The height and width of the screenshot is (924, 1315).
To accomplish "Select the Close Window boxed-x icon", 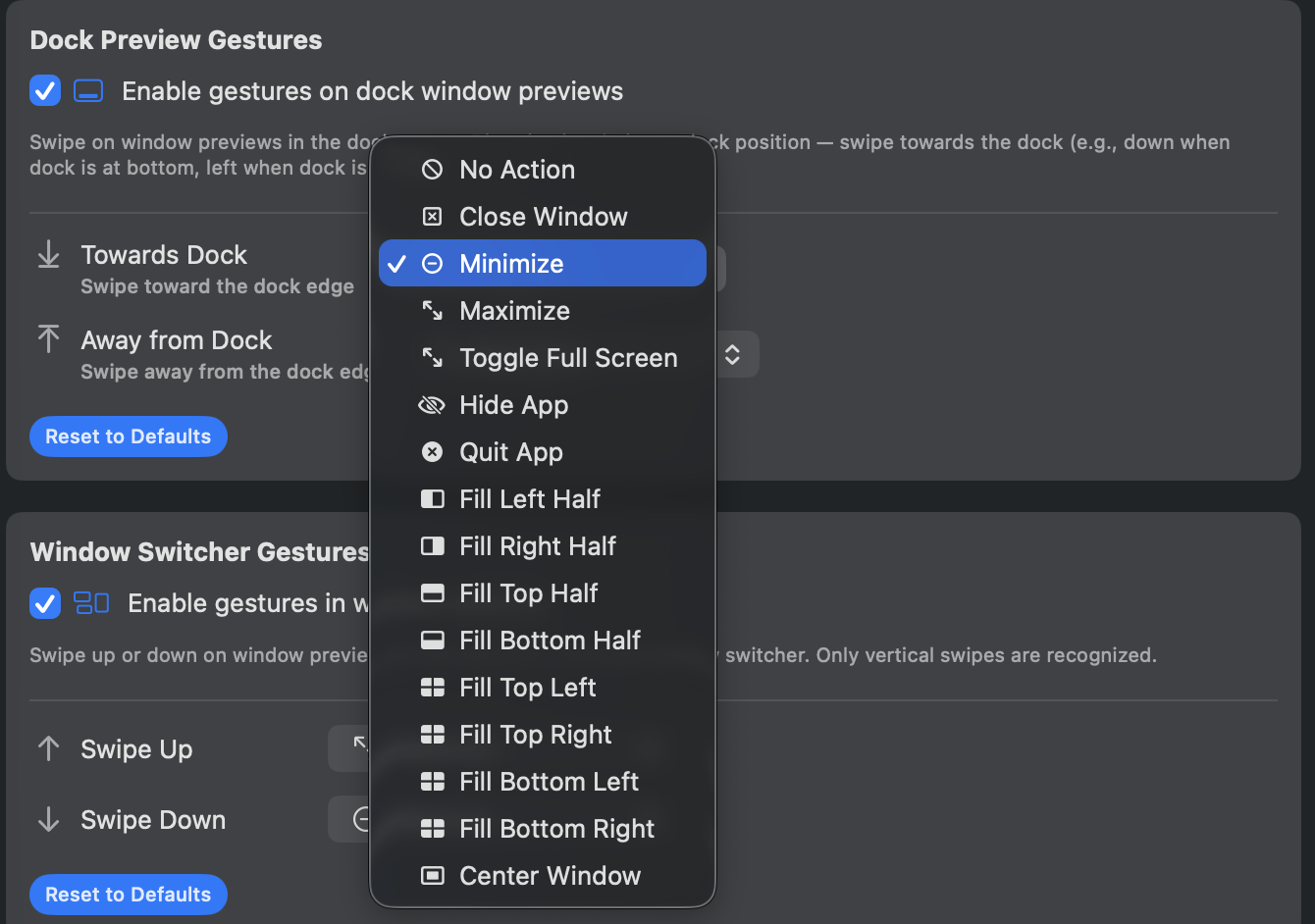I will pyautogui.click(x=432, y=216).
